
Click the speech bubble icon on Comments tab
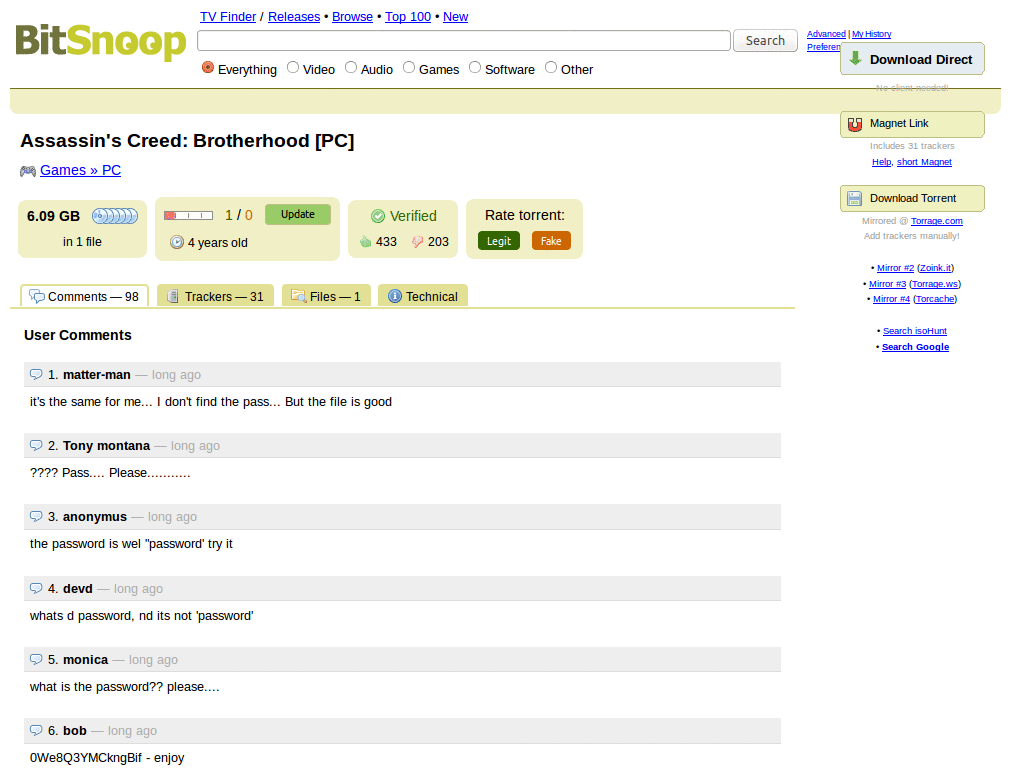(x=37, y=296)
